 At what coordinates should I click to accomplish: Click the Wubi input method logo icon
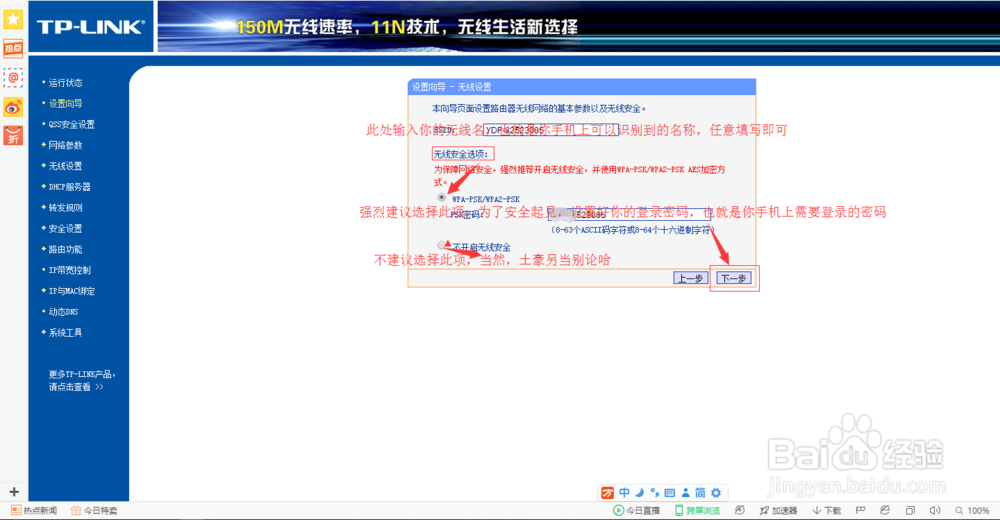(608, 493)
